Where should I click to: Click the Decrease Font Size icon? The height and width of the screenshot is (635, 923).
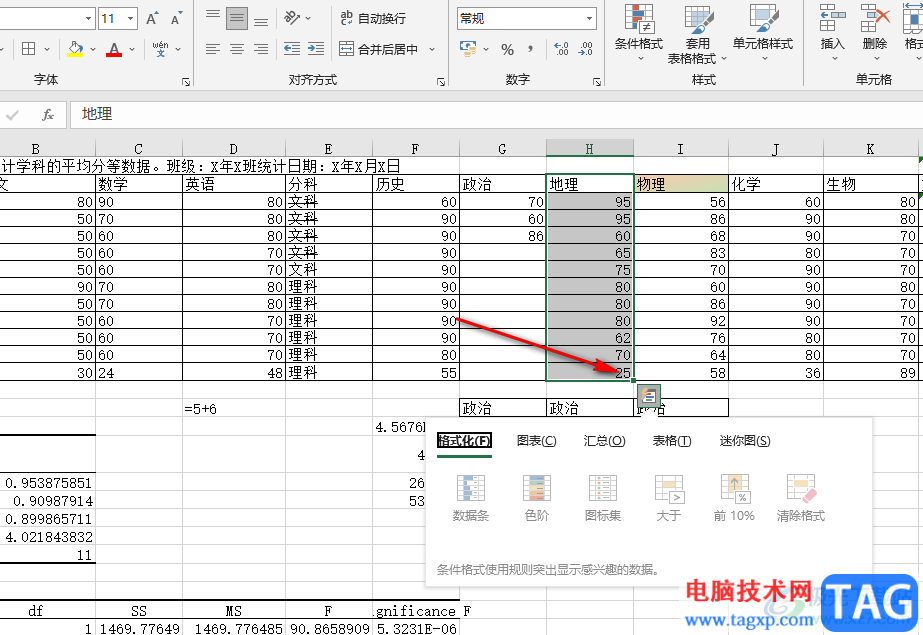(x=176, y=19)
